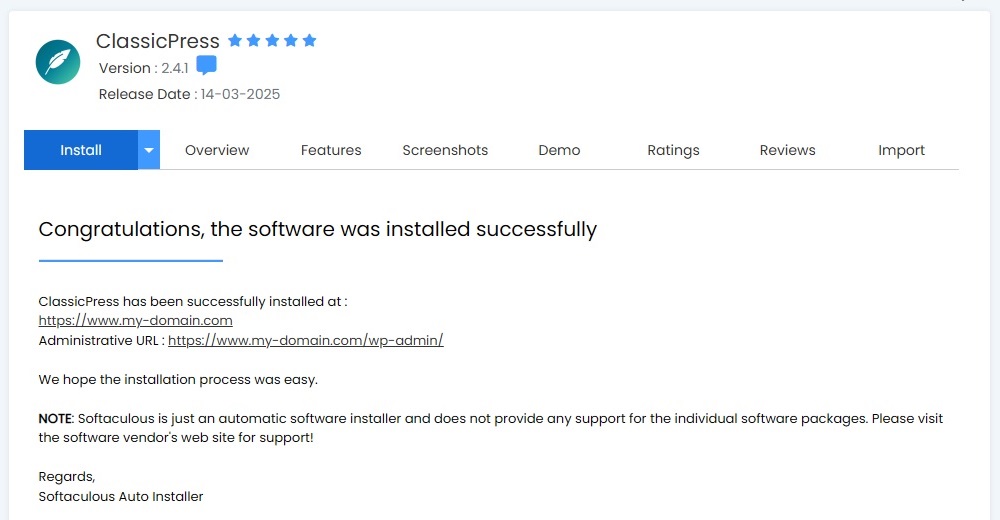The height and width of the screenshot is (520, 1000).
Task: View the Screenshots tab
Action: (445, 150)
